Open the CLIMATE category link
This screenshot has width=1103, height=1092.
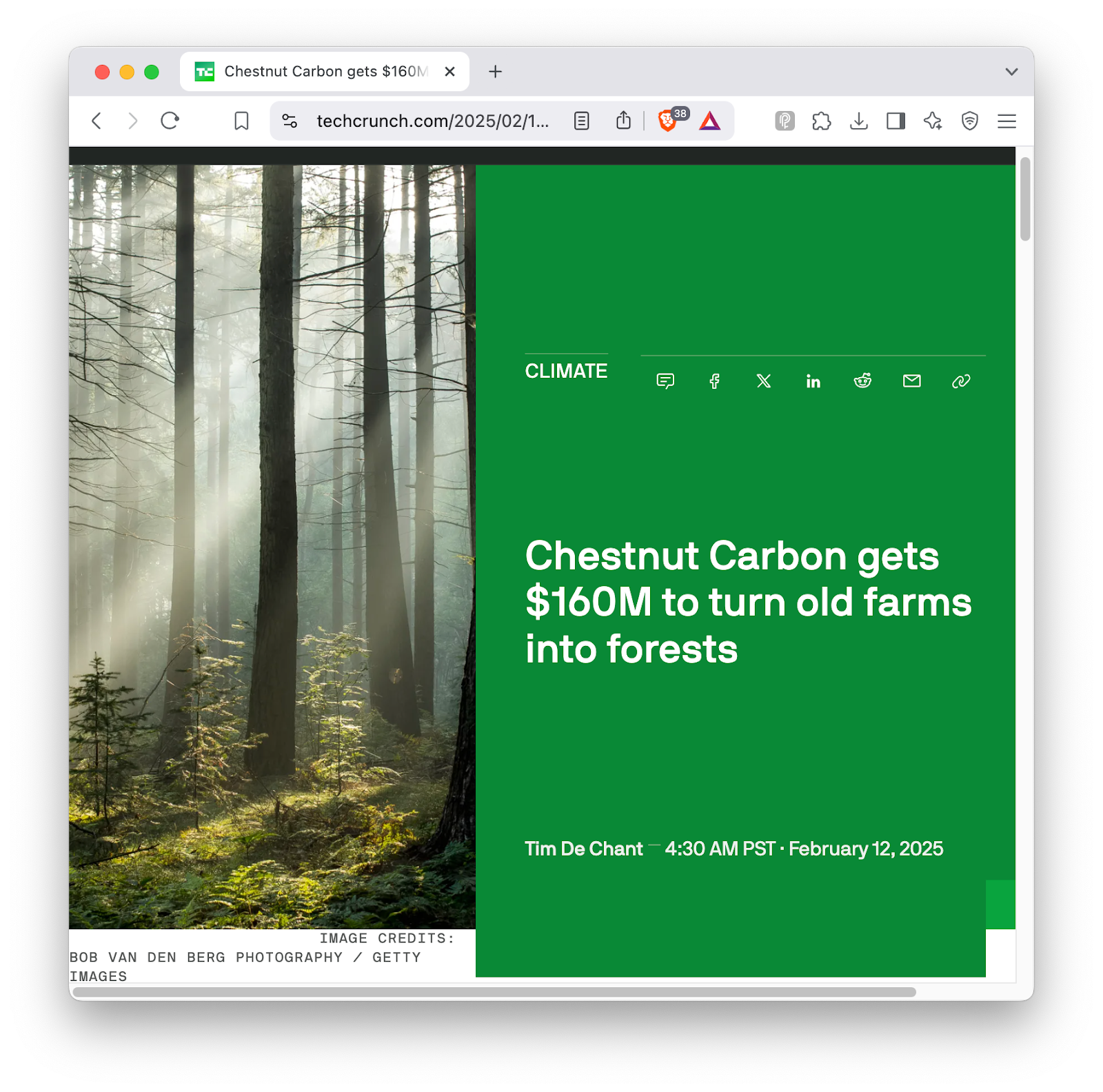click(567, 371)
